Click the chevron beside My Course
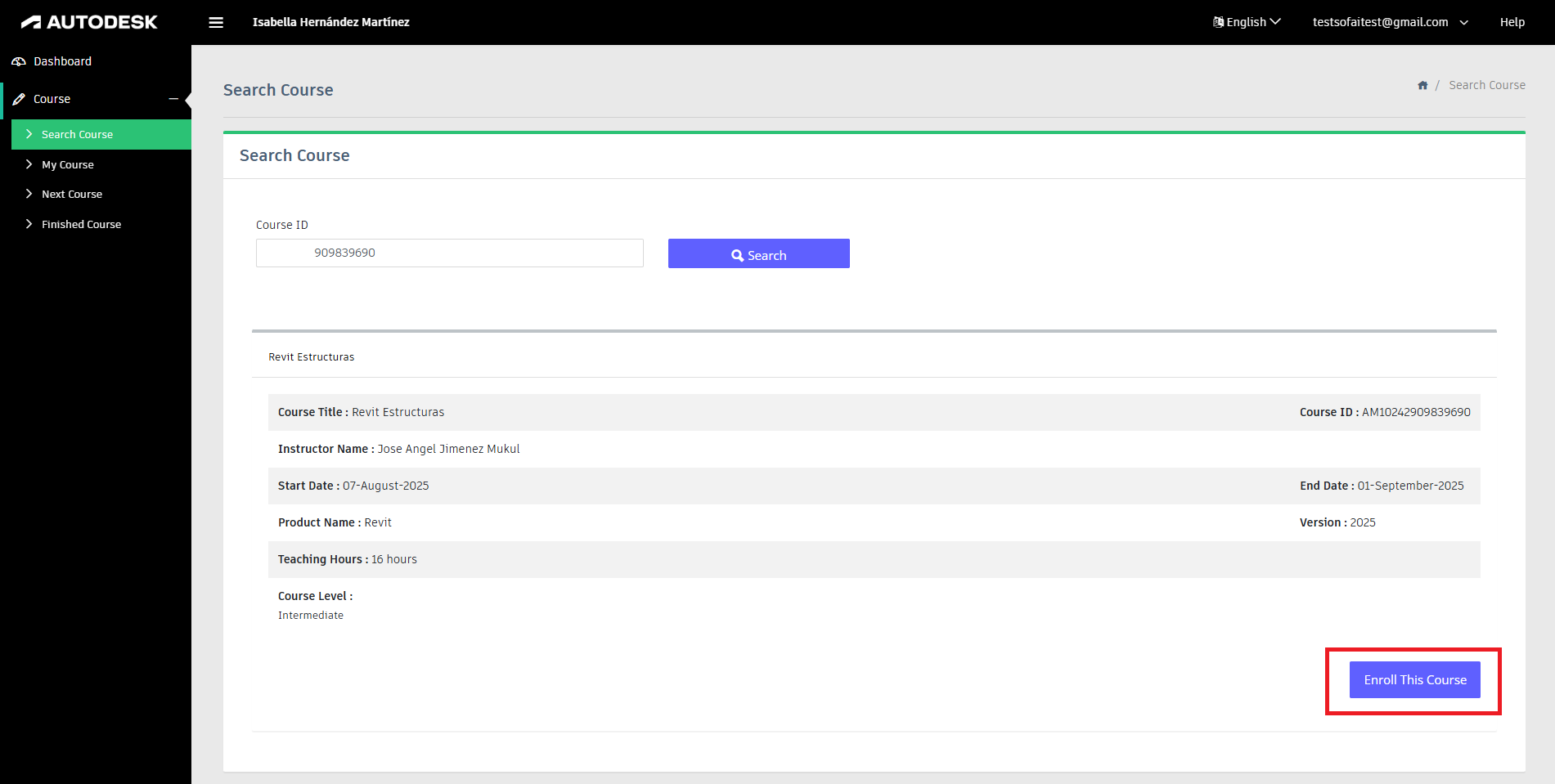 click(x=29, y=164)
